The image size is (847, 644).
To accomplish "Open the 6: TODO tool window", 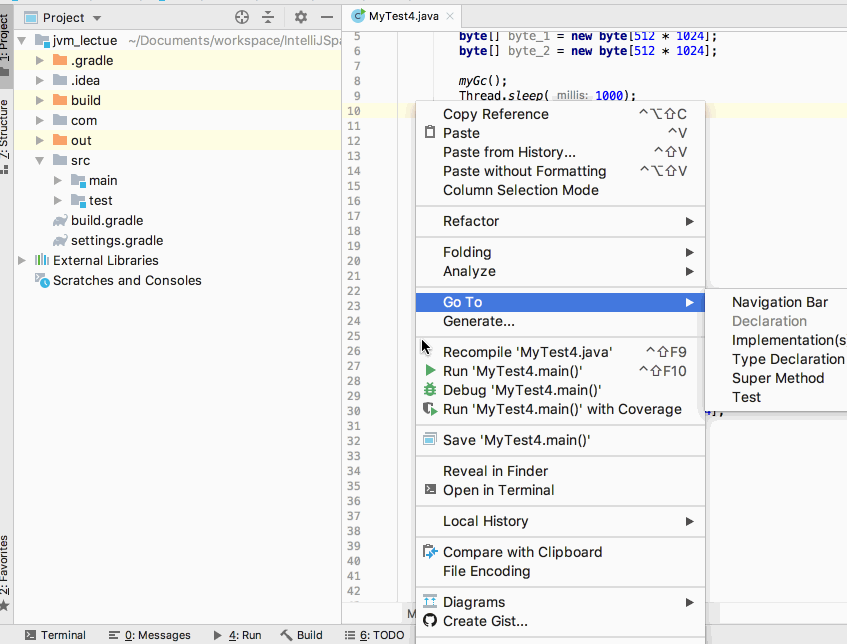I will click(375, 635).
